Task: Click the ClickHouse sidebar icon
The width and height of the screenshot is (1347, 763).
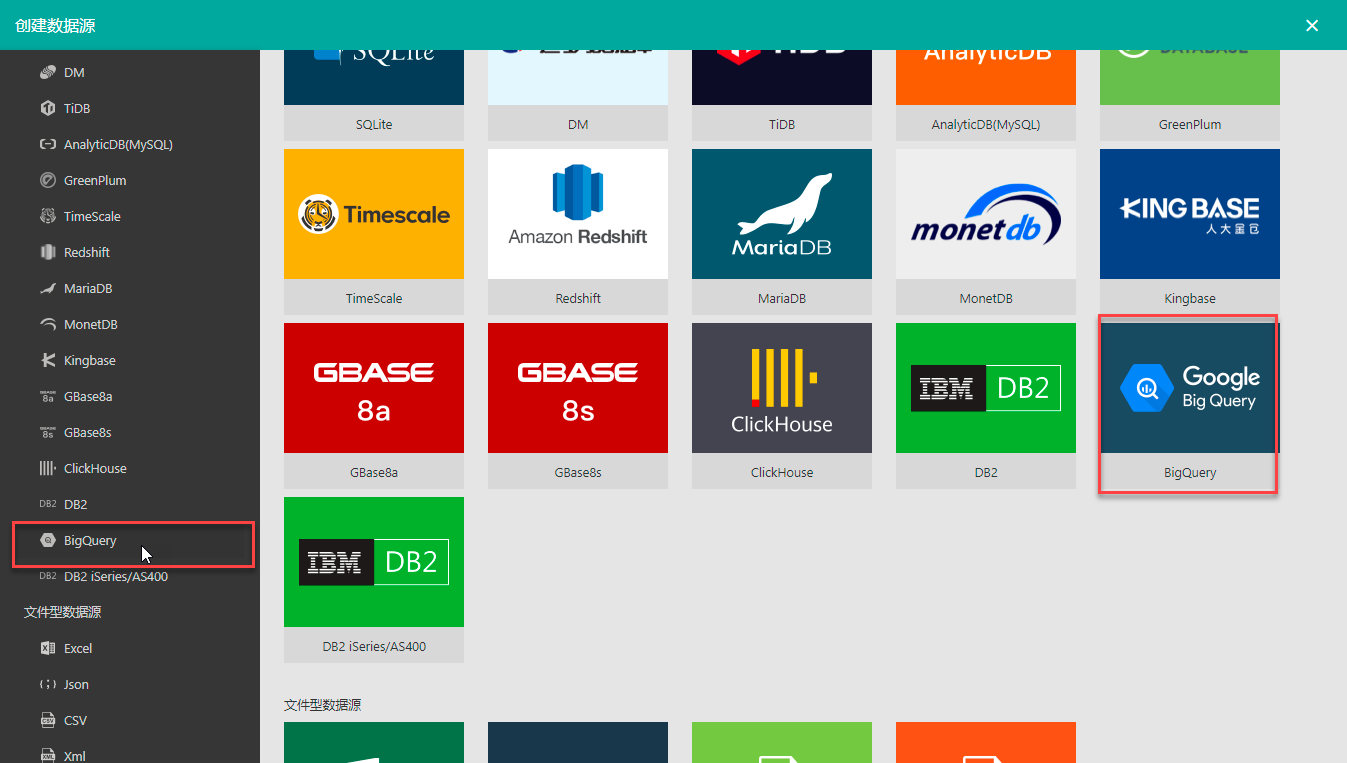Action: click(47, 469)
